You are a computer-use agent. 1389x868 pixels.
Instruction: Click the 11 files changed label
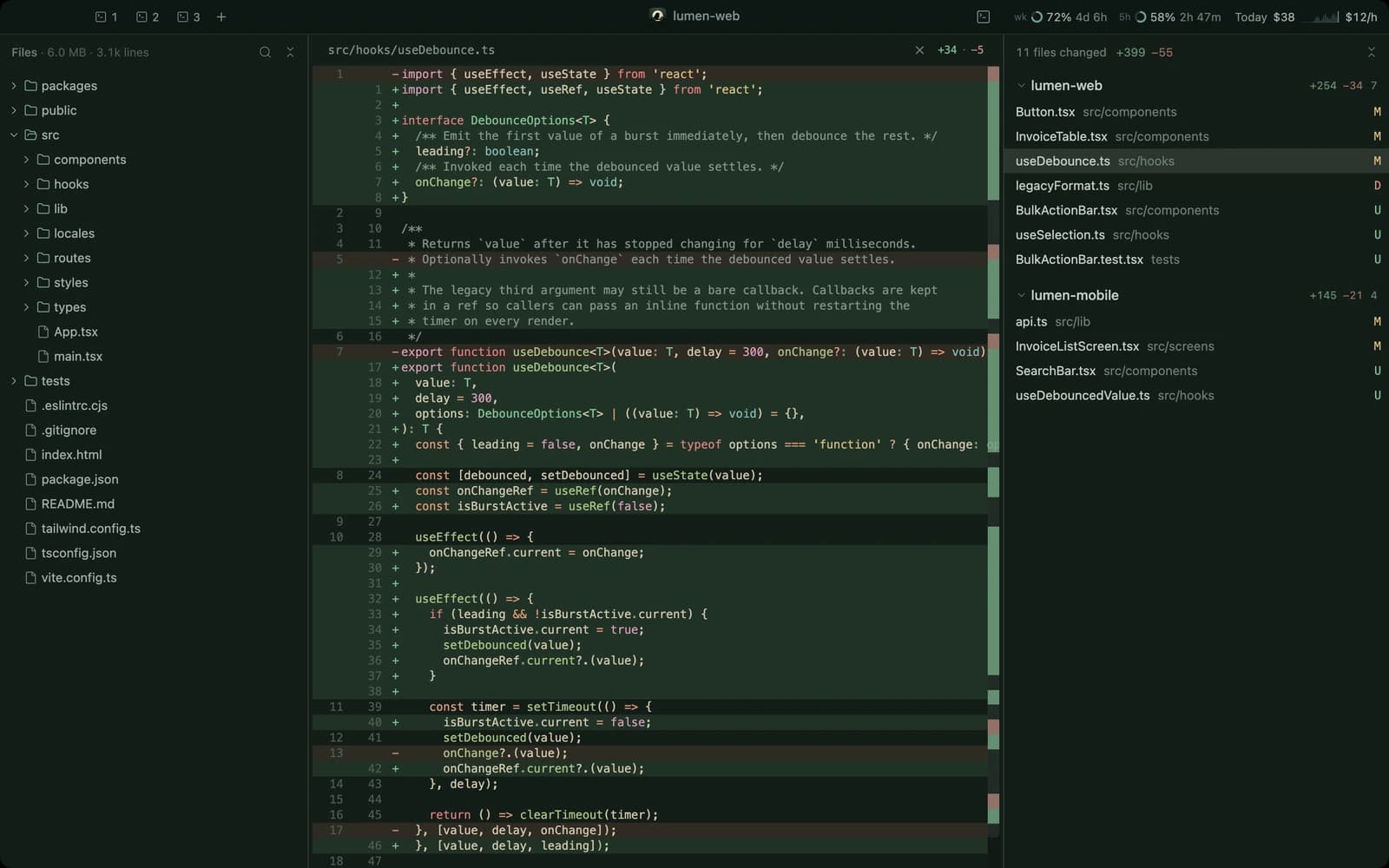(1061, 52)
